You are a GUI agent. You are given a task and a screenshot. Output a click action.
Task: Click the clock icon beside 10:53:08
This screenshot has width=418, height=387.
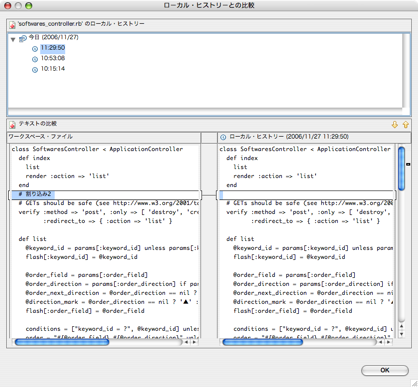(x=35, y=59)
